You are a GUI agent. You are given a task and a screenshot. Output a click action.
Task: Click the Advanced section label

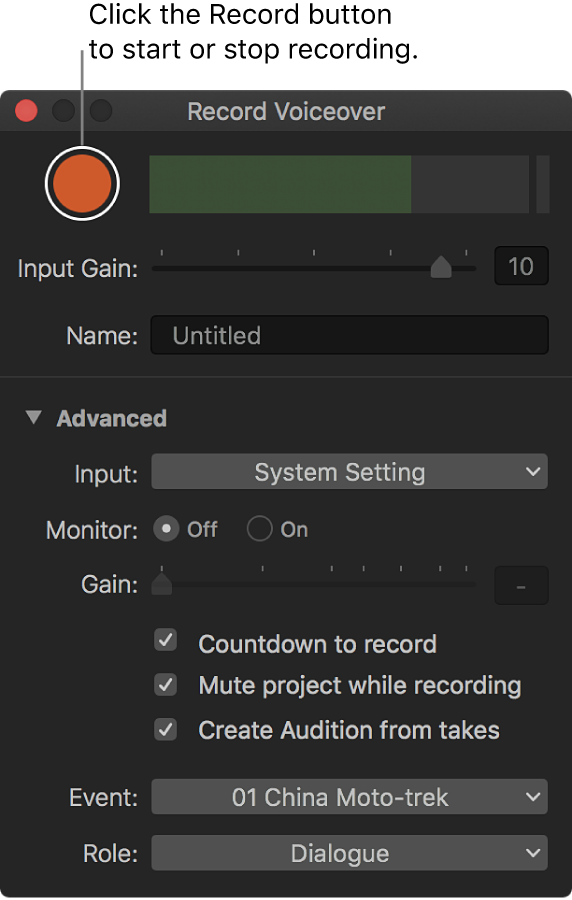pos(112,418)
